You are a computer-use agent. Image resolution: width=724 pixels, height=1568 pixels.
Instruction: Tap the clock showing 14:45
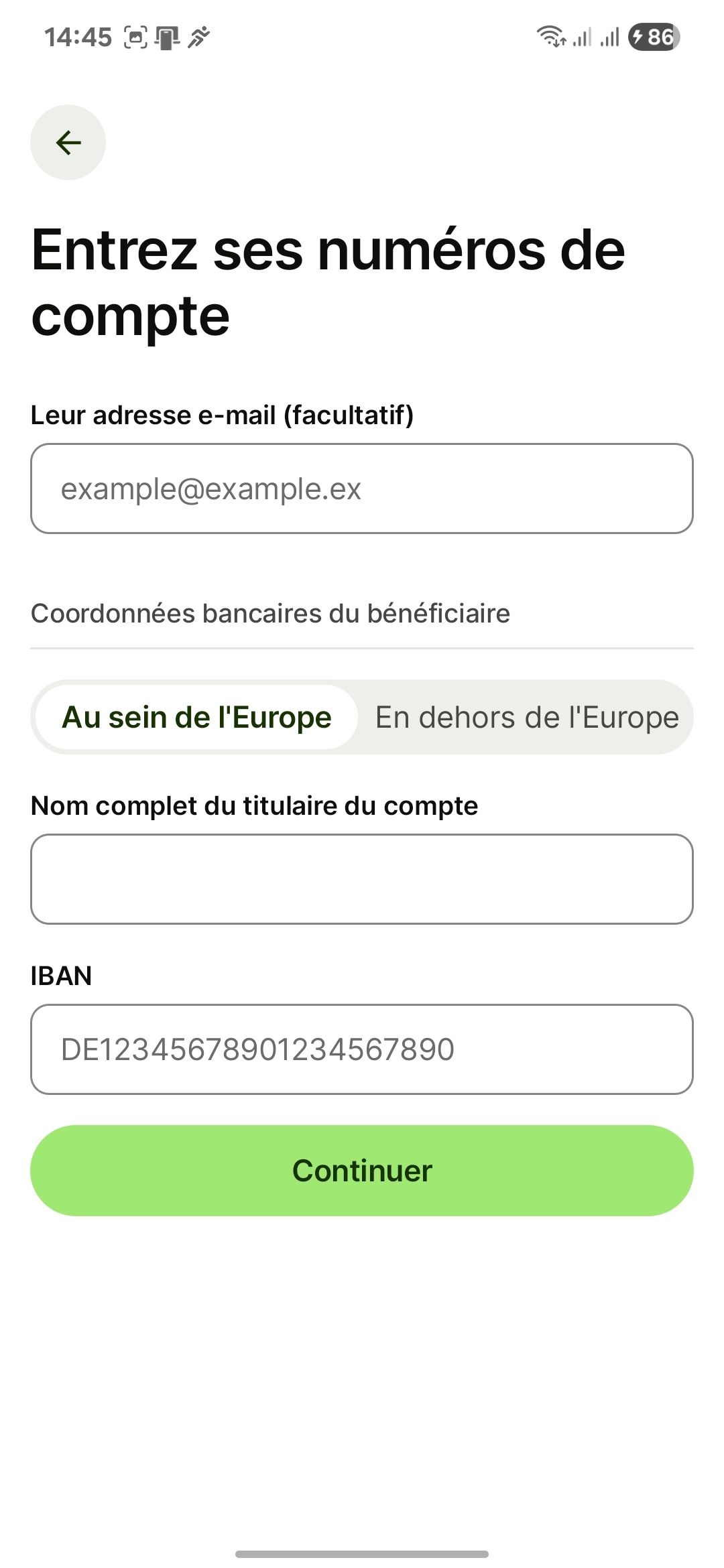[x=78, y=37]
